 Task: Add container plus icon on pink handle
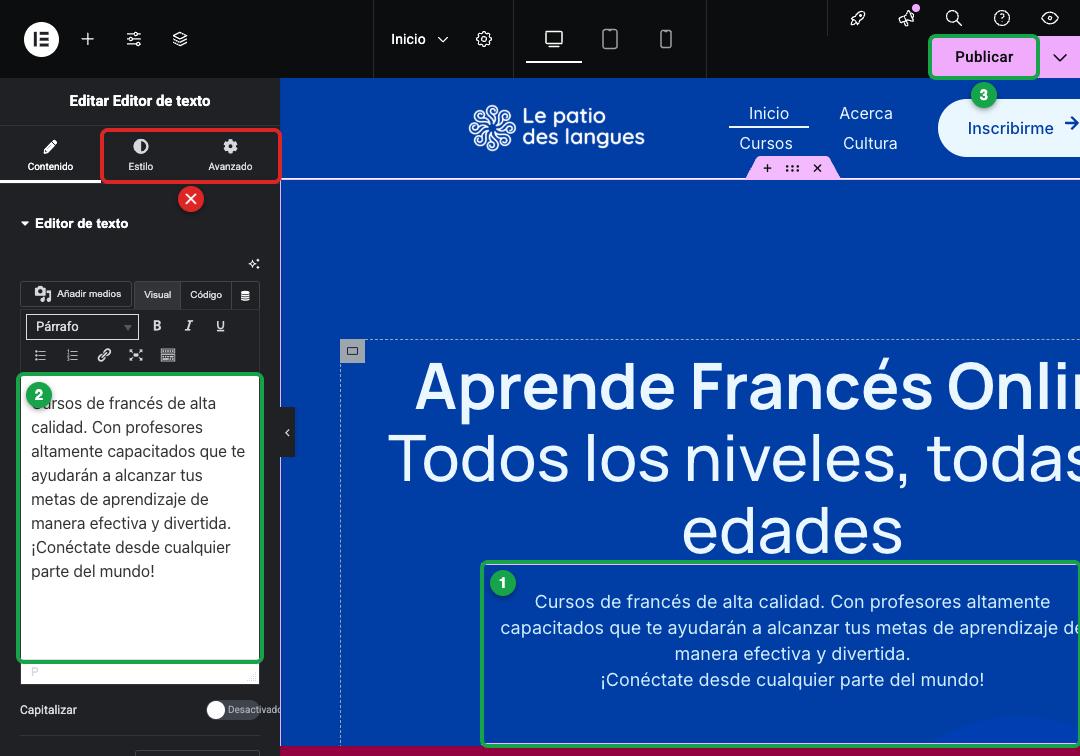pyautogui.click(x=767, y=168)
